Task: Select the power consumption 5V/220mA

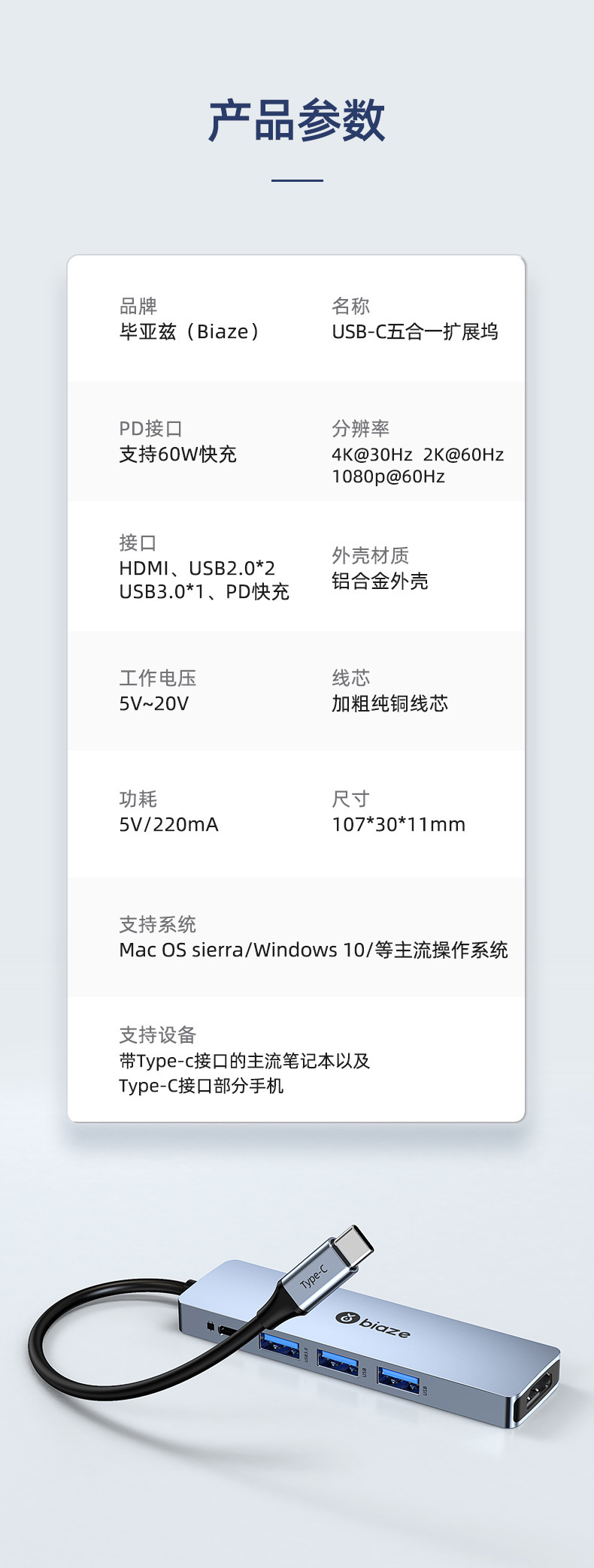Action: pos(168,824)
